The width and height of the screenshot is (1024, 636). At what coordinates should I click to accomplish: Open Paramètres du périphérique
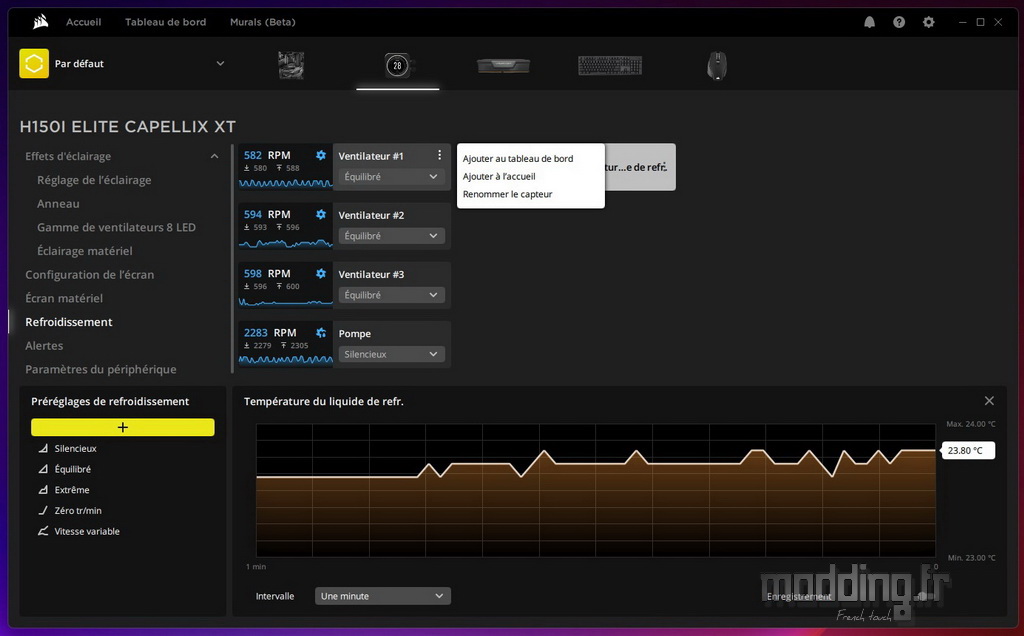(101, 370)
